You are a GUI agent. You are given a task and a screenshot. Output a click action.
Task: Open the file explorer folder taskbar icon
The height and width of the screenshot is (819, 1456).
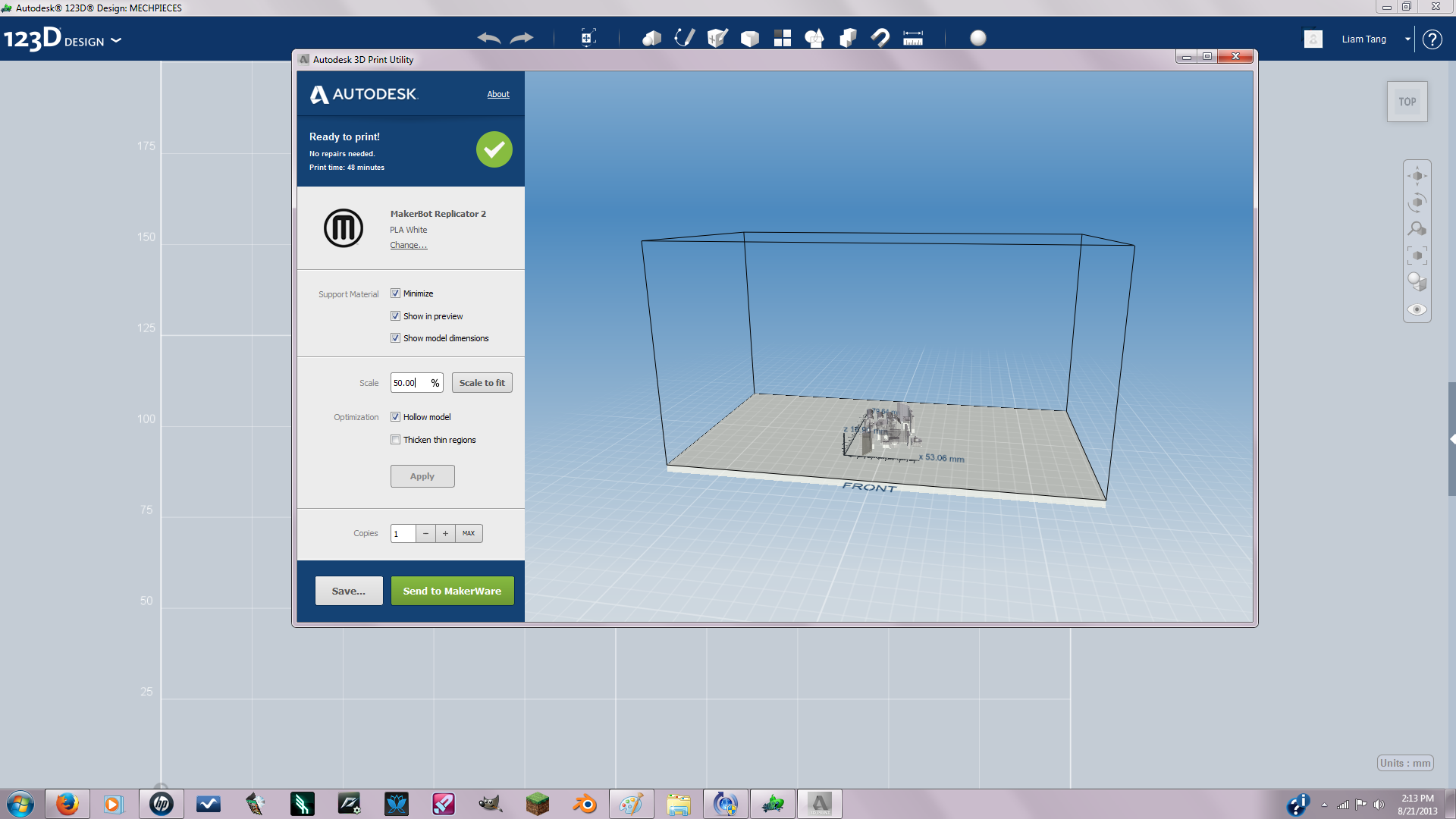click(679, 804)
